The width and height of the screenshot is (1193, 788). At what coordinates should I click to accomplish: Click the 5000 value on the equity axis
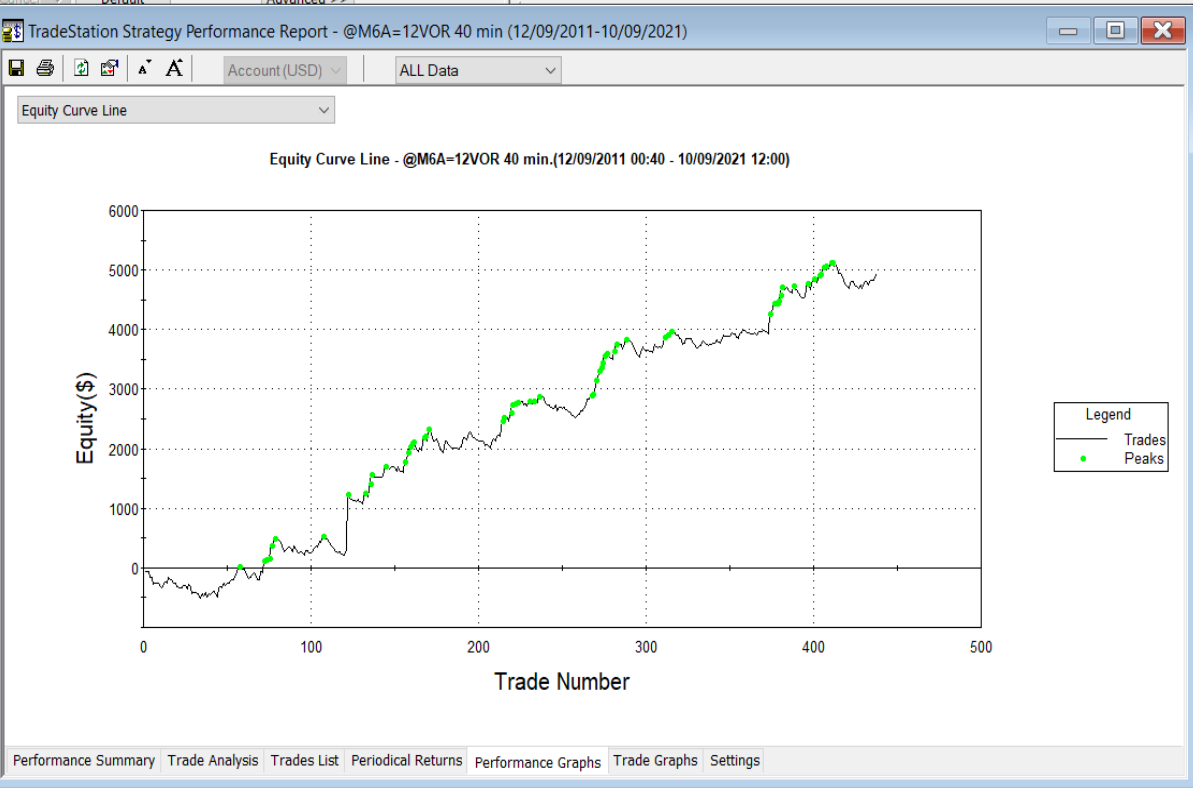point(123,271)
